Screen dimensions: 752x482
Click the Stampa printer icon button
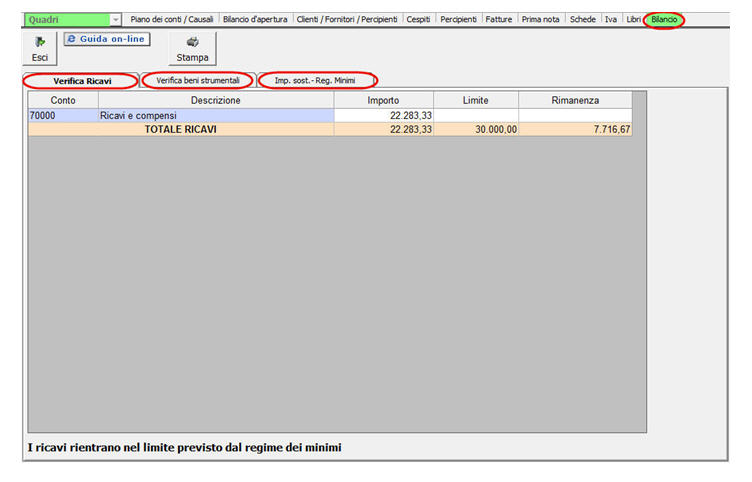192,48
